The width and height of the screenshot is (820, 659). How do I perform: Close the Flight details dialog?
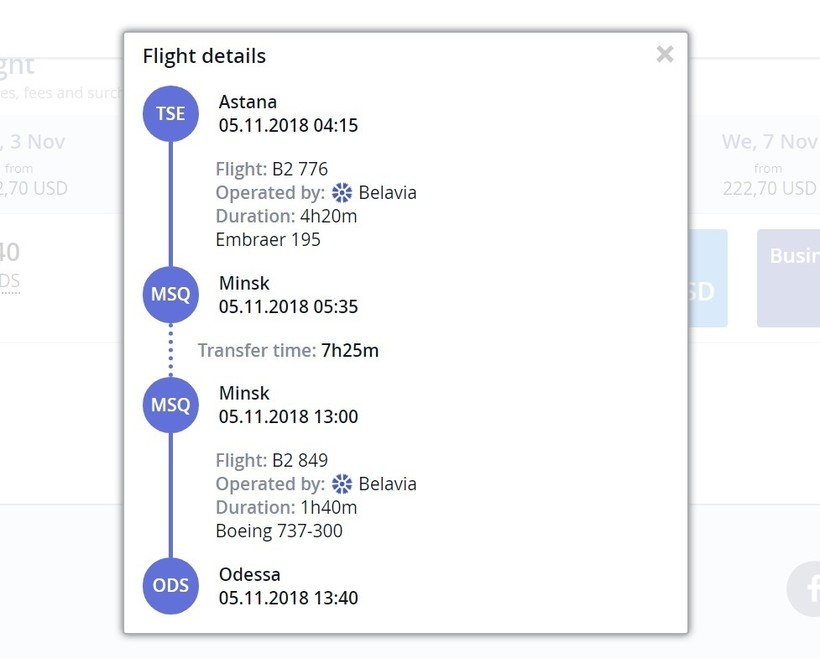click(x=665, y=54)
